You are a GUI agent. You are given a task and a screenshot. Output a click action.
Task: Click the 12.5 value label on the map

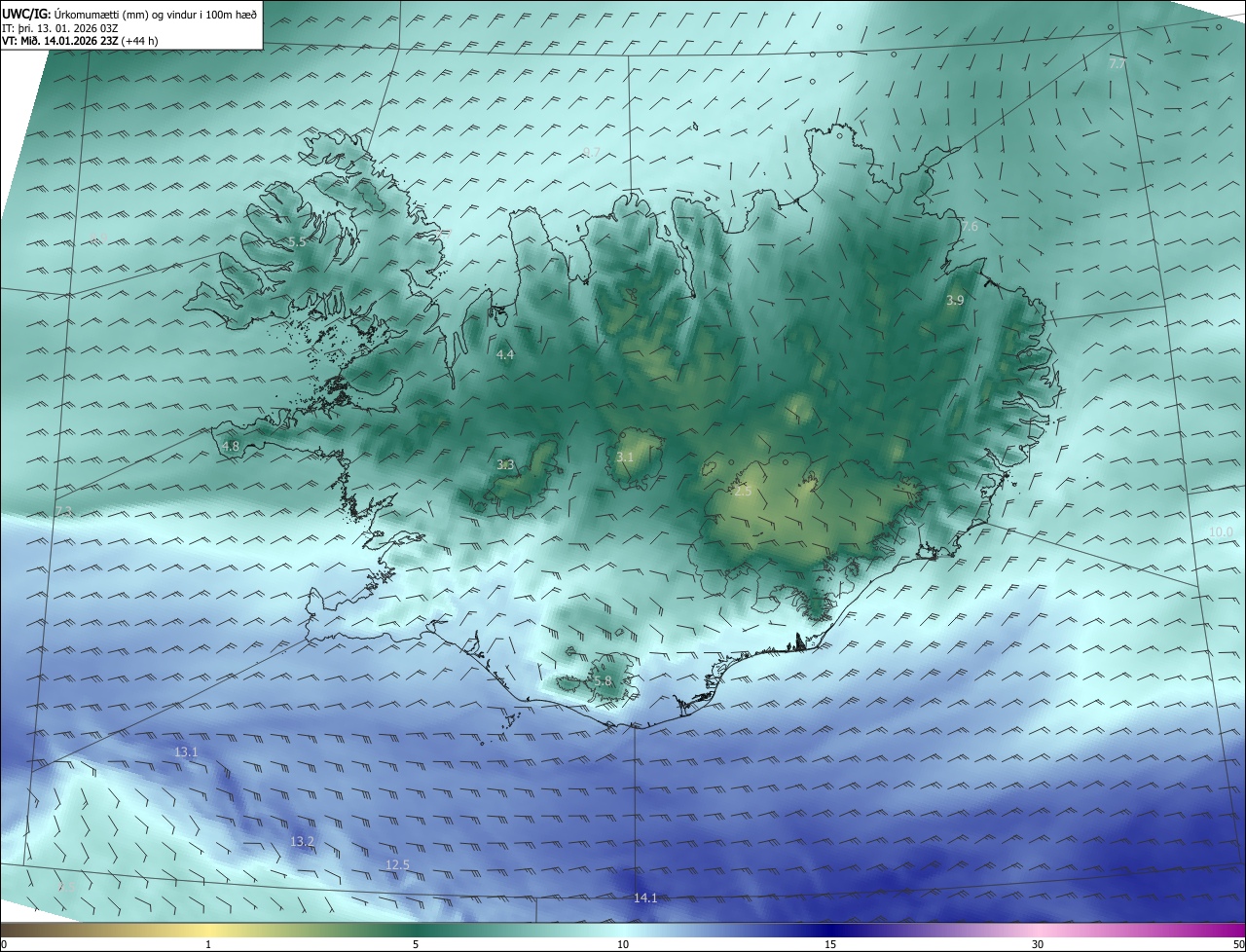(x=397, y=865)
